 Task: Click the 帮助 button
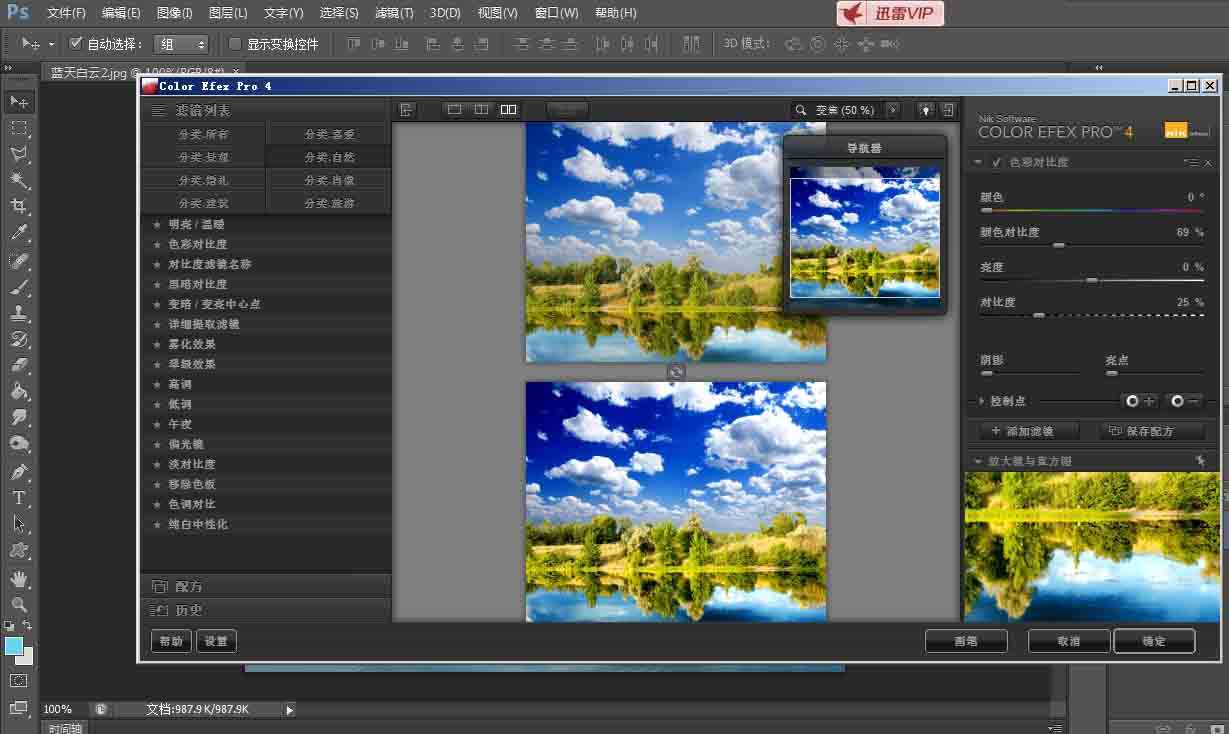click(x=171, y=641)
